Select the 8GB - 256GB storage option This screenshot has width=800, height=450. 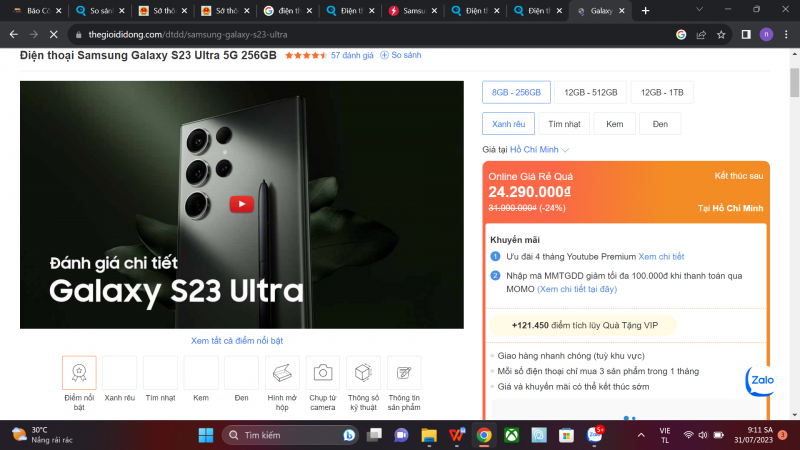[x=516, y=92]
